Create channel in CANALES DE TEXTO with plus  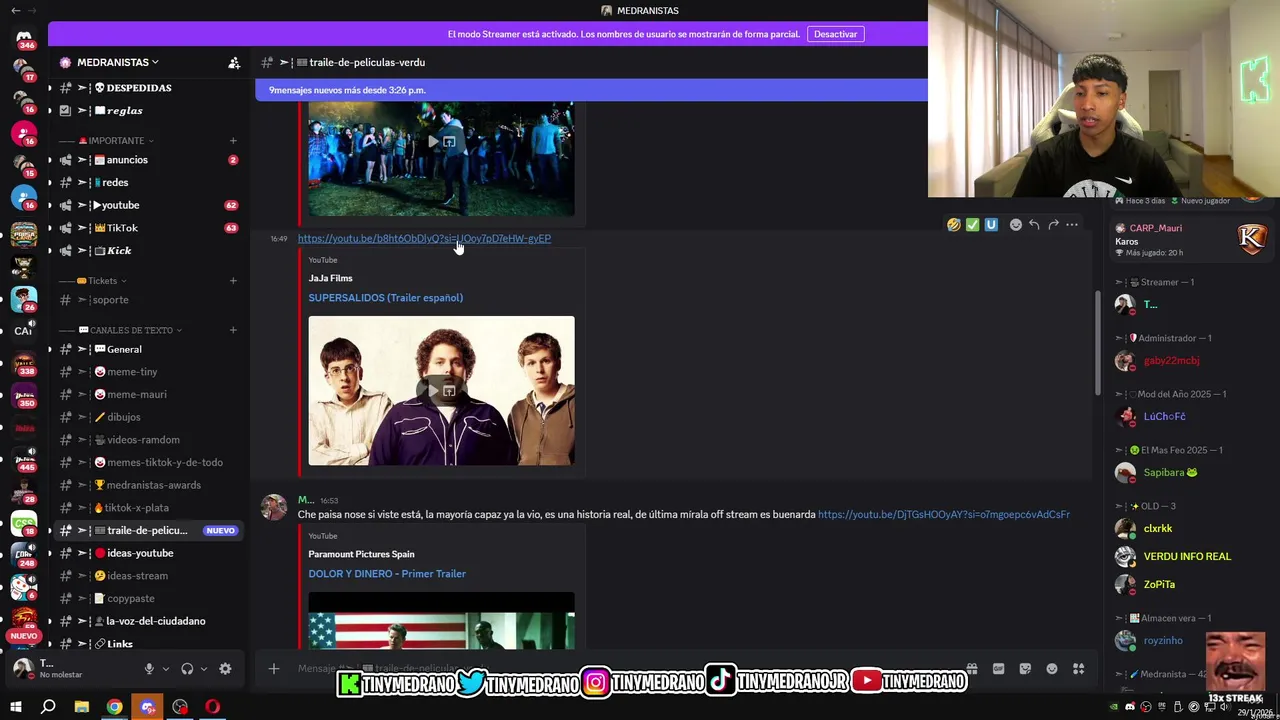233,330
